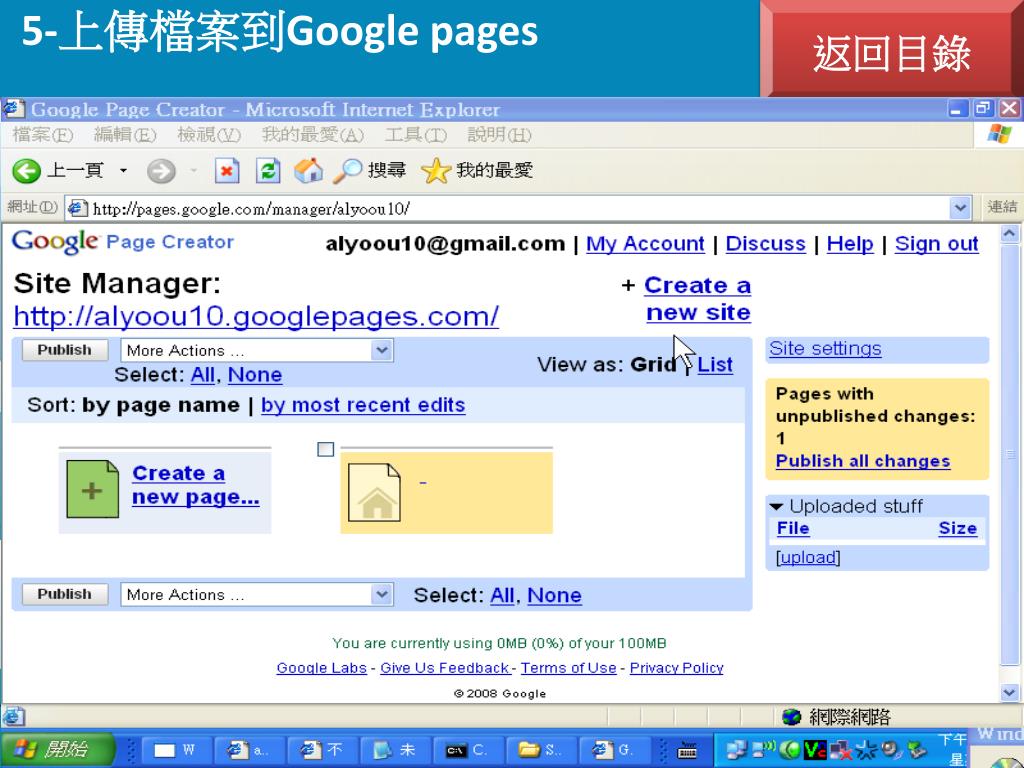Switch to the 'W' taskbar window
The width and height of the screenshot is (1024, 768).
pyautogui.click(x=176, y=750)
